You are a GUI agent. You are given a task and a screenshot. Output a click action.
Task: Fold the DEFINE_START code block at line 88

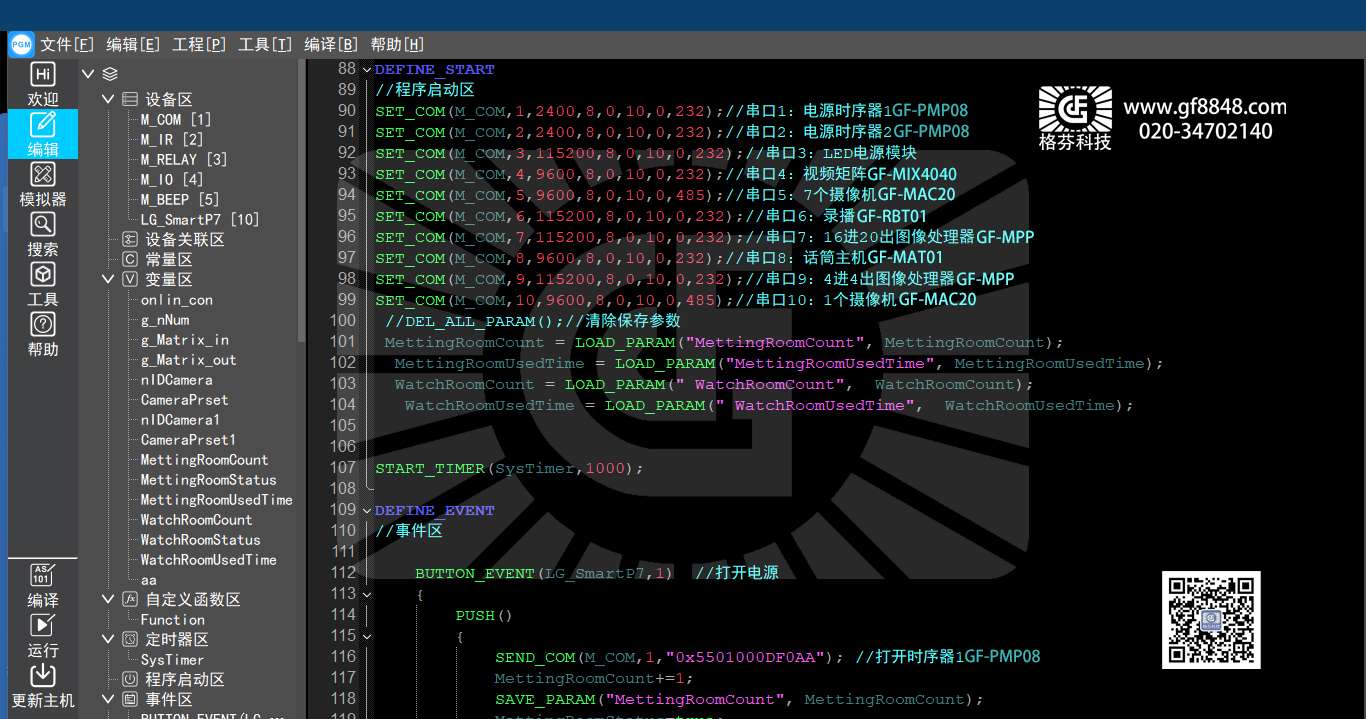coord(366,70)
